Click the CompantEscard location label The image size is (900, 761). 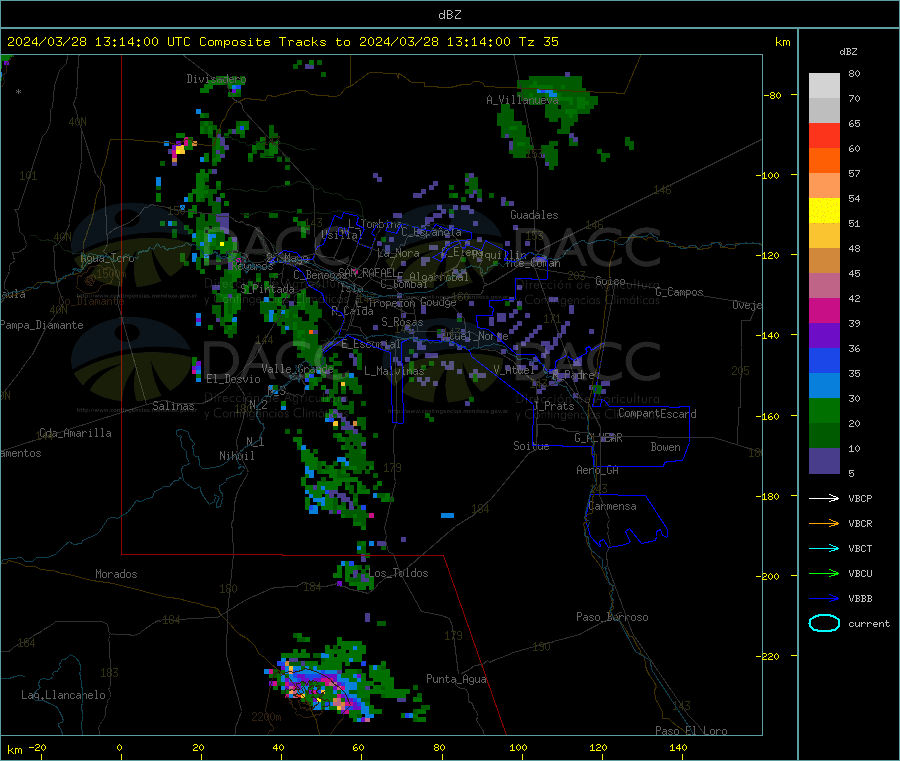657,414
